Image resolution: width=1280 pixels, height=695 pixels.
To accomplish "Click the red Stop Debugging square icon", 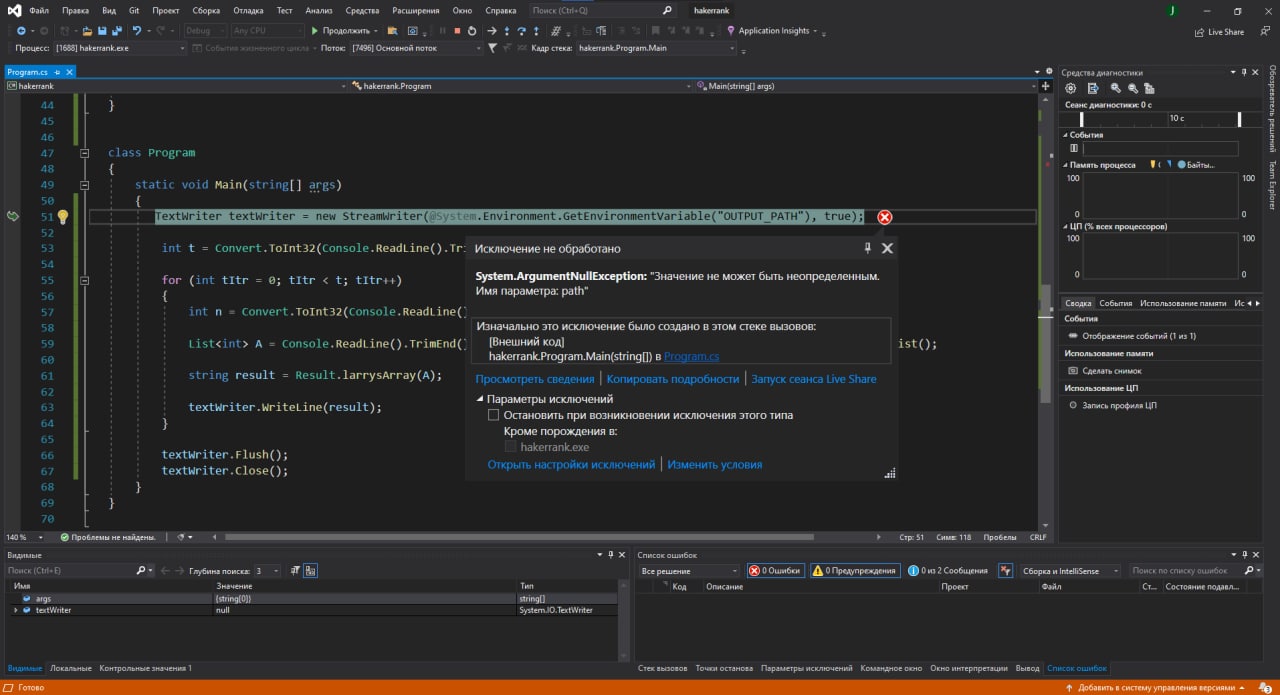I will tap(457, 31).
